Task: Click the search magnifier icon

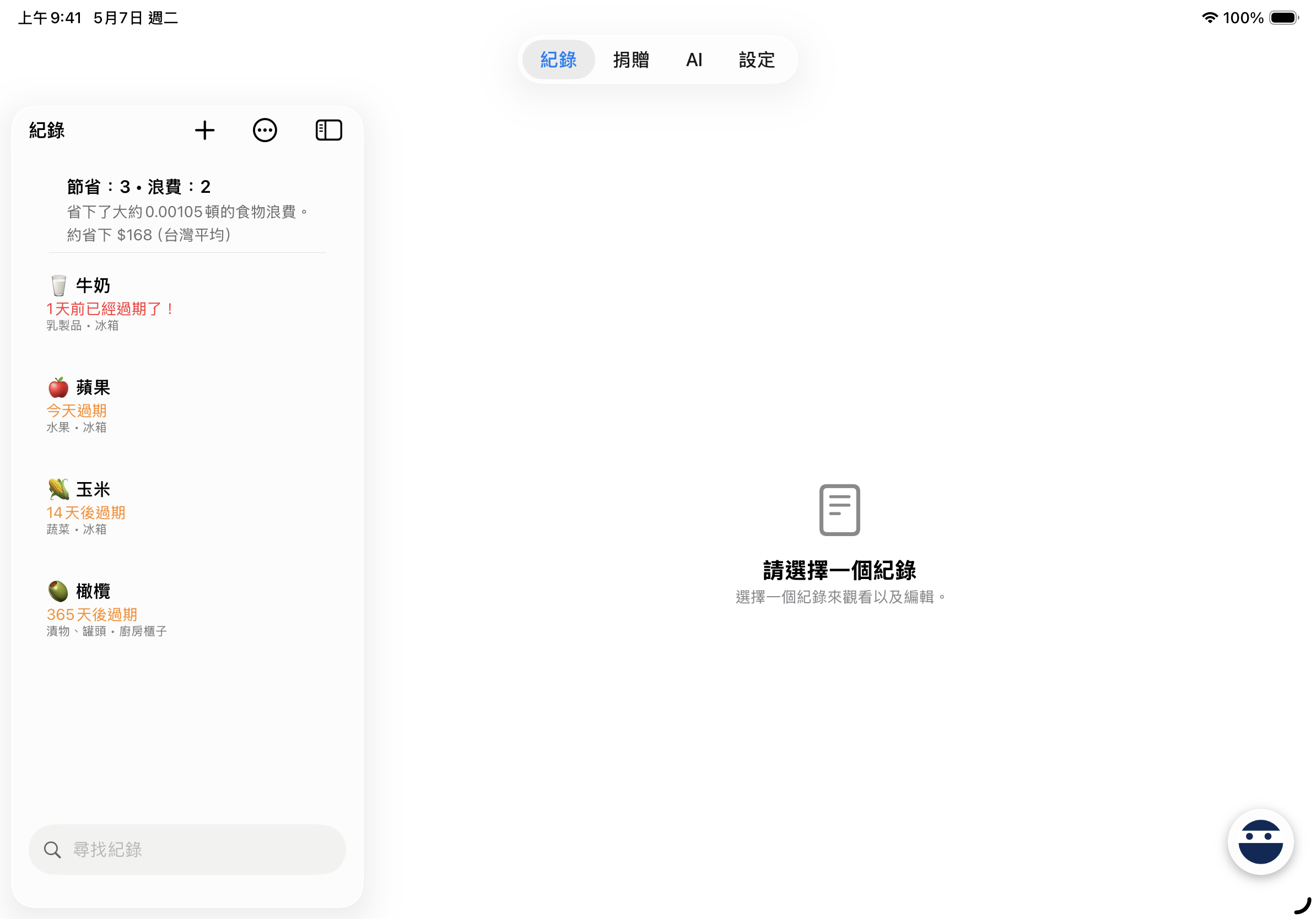Action: pos(52,850)
